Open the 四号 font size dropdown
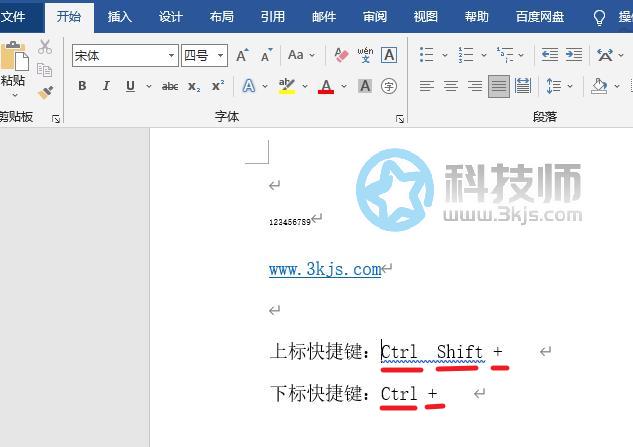The height and width of the screenshot is (447, 633). point(220,55)
